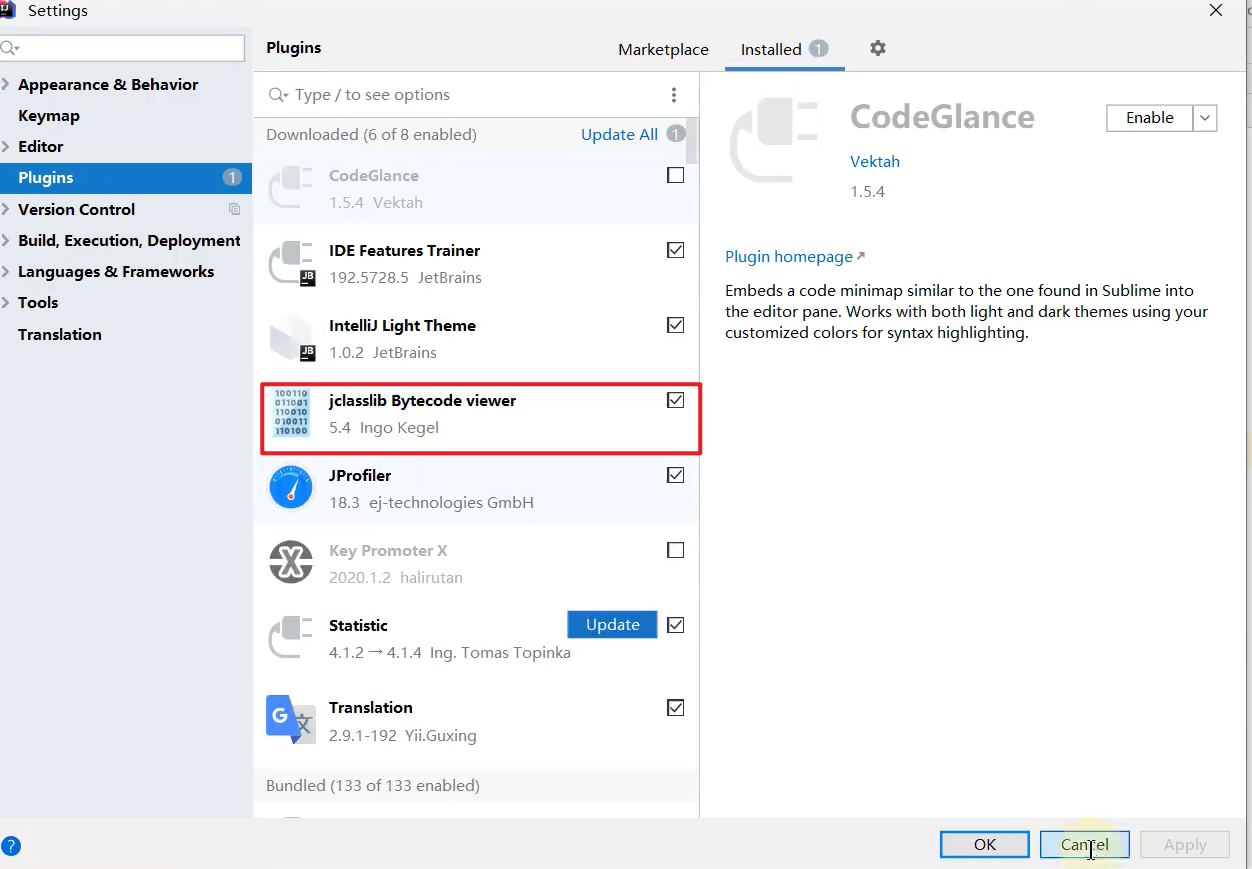The image size is (1252, 869).
Task: Click the Update button for Statistic
Action: pos(612,624)
